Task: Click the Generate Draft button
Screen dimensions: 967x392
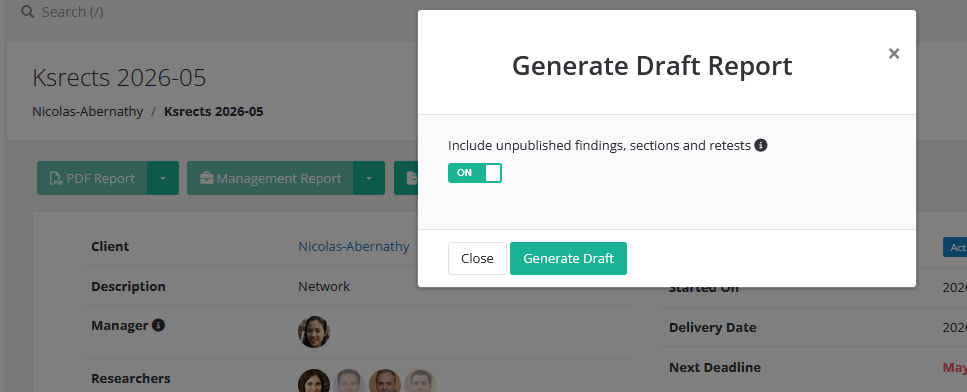Action: (x=568, y=258)
